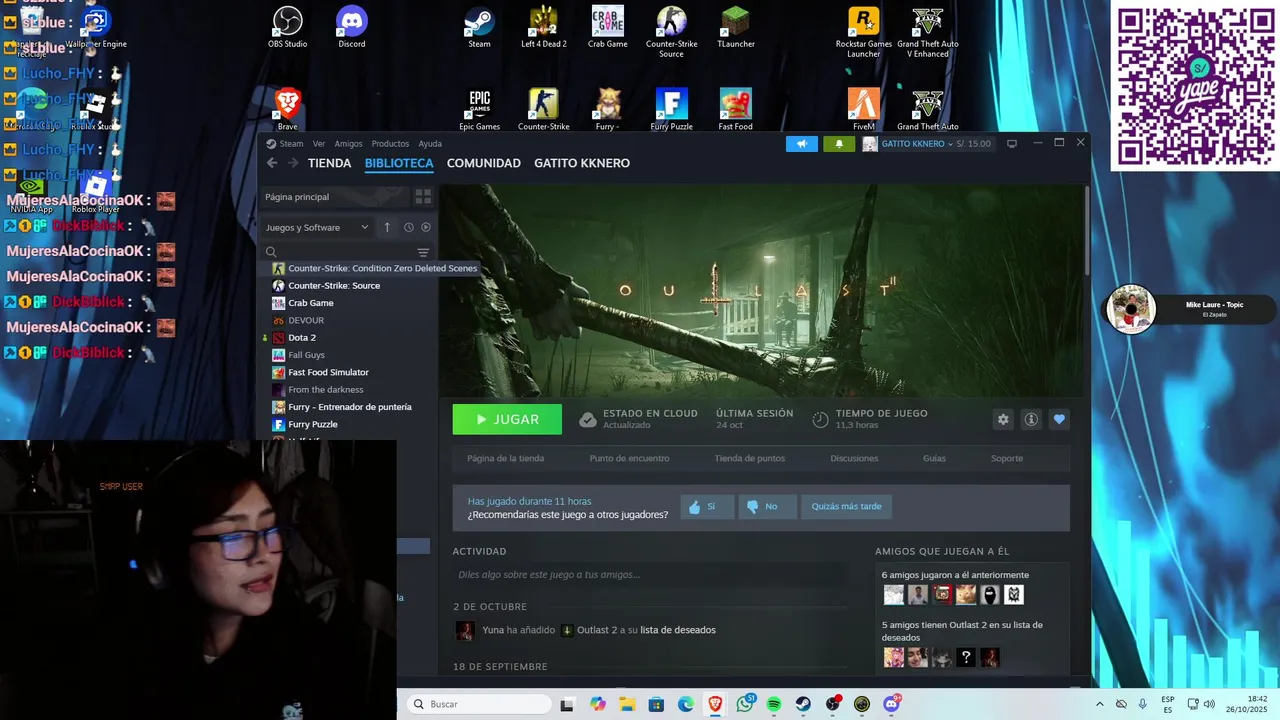Open lista de deseados link
This screenshot has height=720, width=1280.
coord(678,630)
